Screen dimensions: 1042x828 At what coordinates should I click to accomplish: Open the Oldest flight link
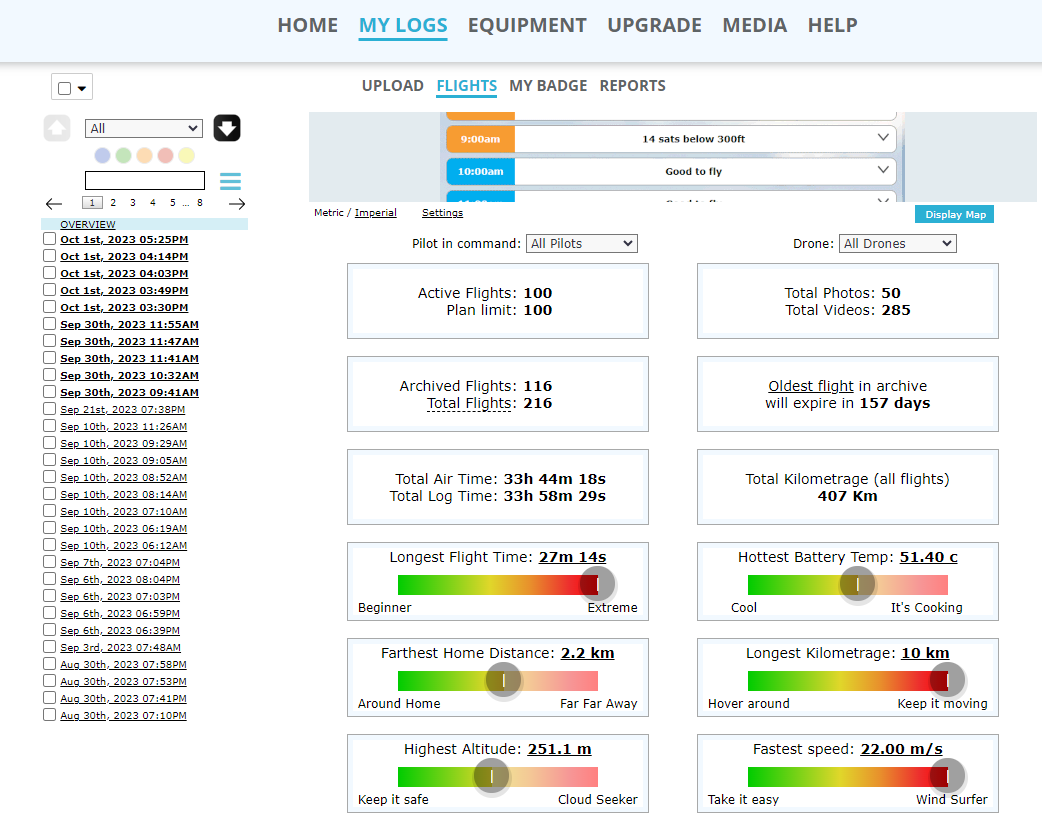click(x=811, y=386)
